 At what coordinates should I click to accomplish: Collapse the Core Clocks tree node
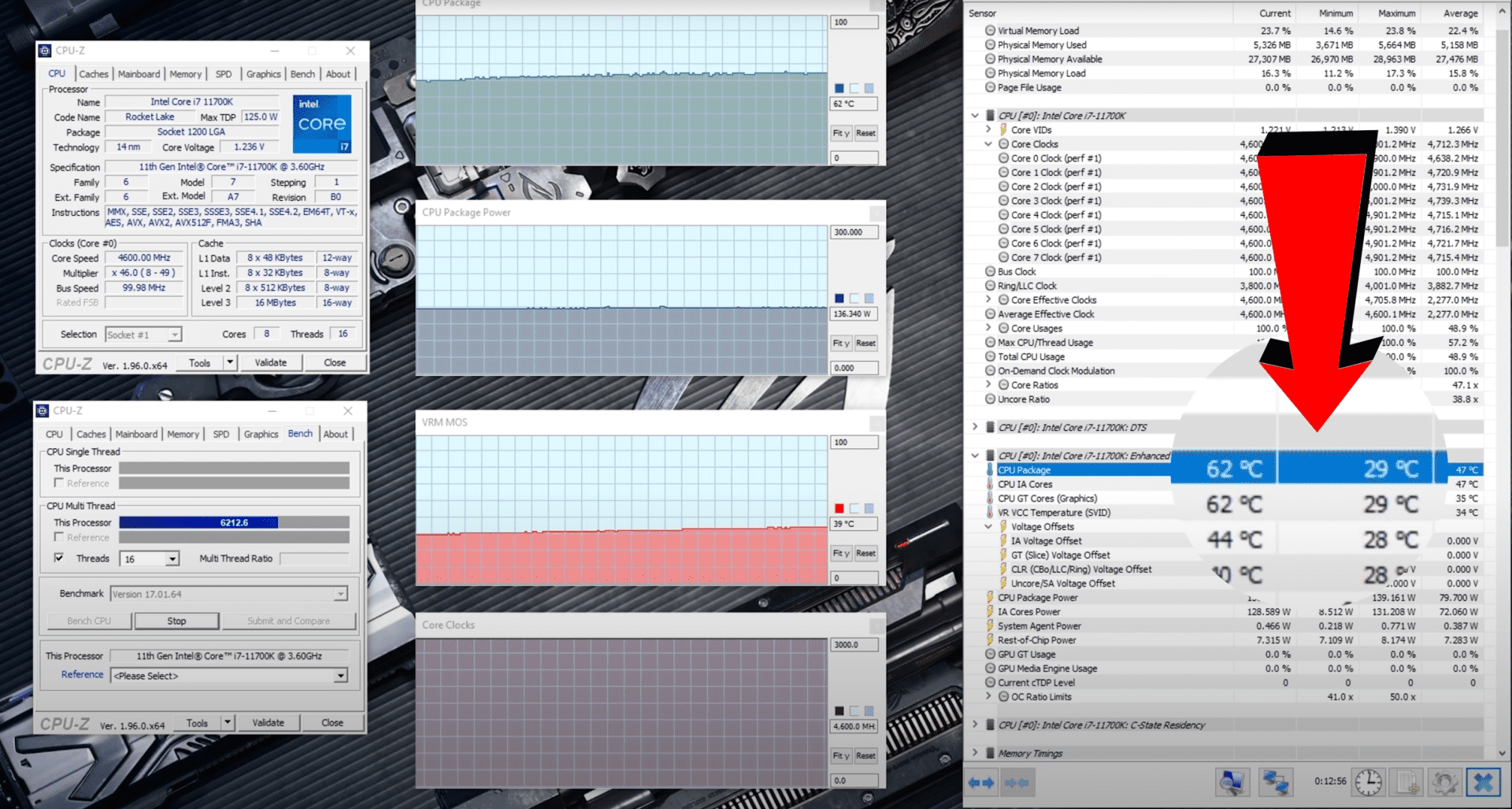point(988,144)
